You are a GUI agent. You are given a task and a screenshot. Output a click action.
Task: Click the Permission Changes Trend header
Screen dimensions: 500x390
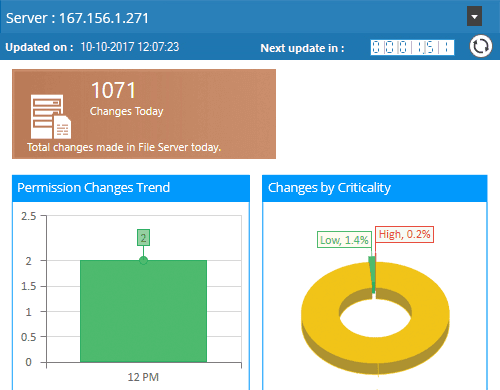pyautogui.click(x=131, y=188)
